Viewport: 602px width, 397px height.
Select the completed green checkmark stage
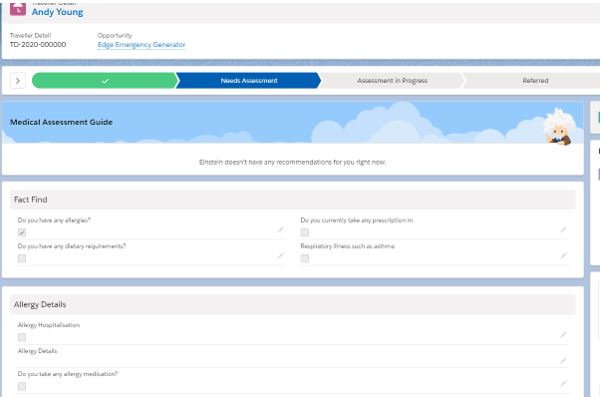click(104, 81)
